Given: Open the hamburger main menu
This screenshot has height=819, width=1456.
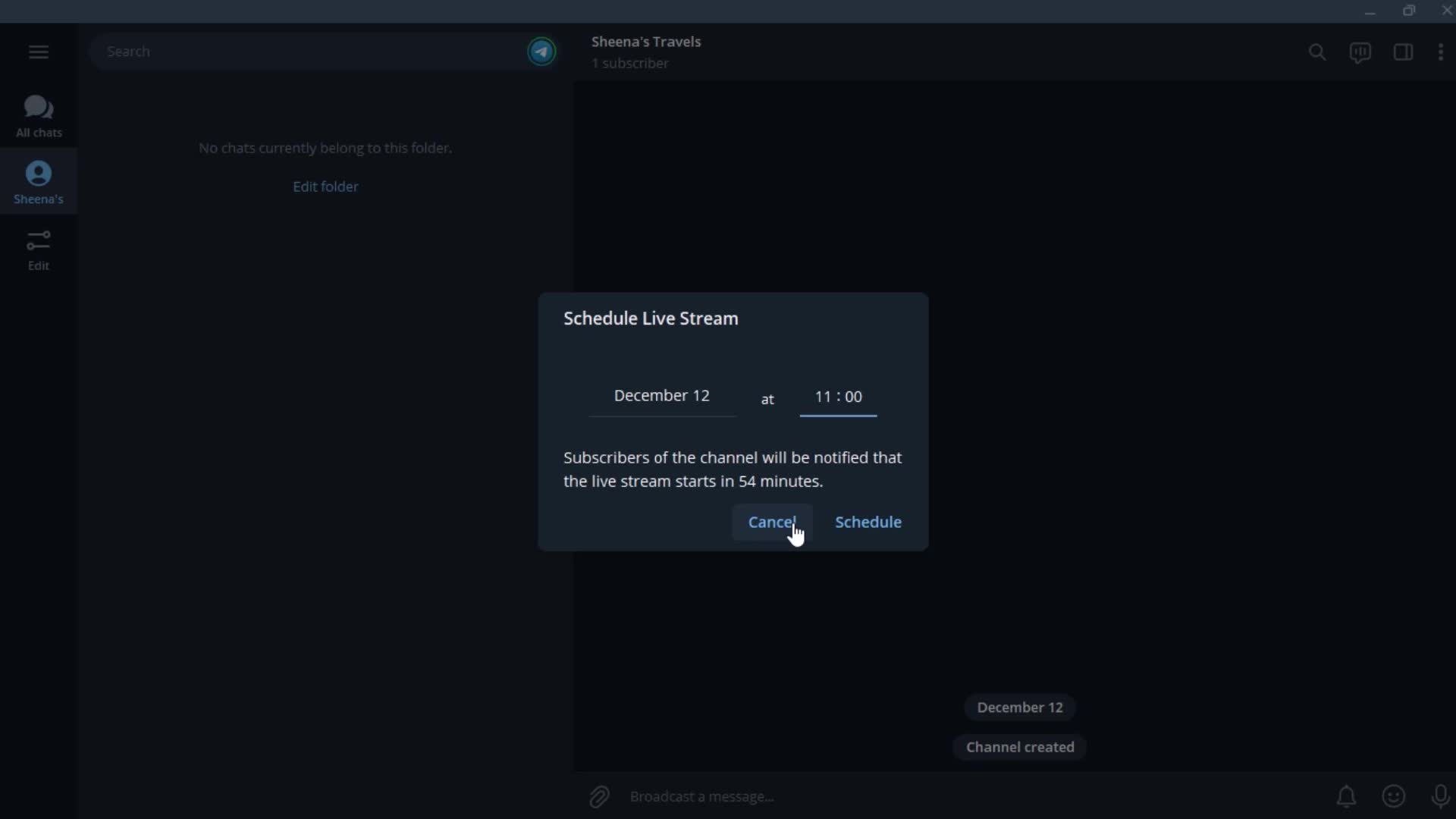Looking at the screenshot, I should coord(39,52).
